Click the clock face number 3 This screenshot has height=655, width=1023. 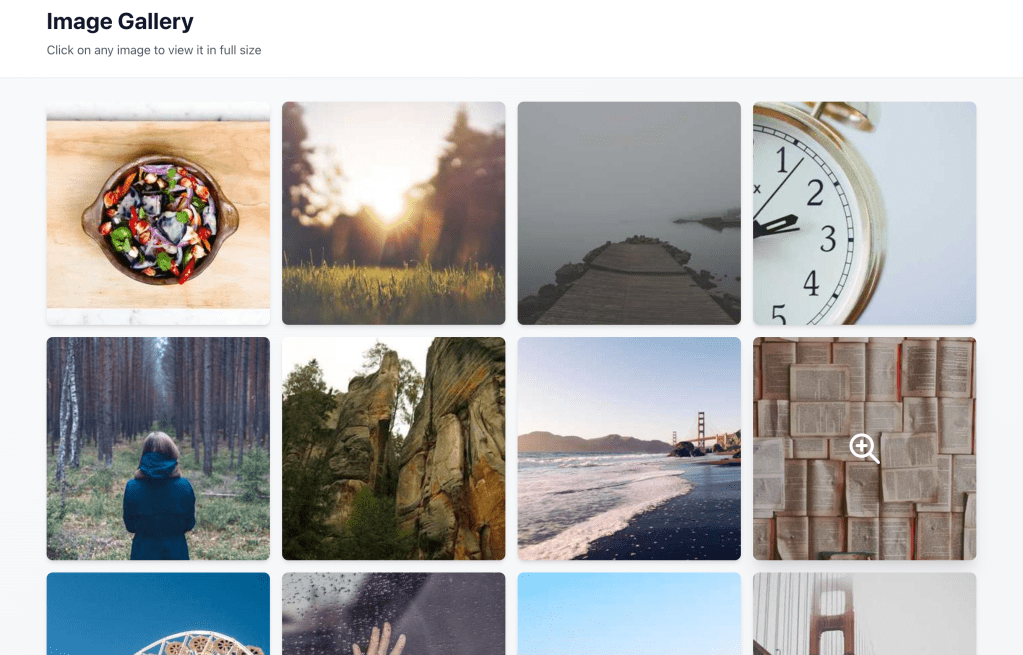click(828, 239)
